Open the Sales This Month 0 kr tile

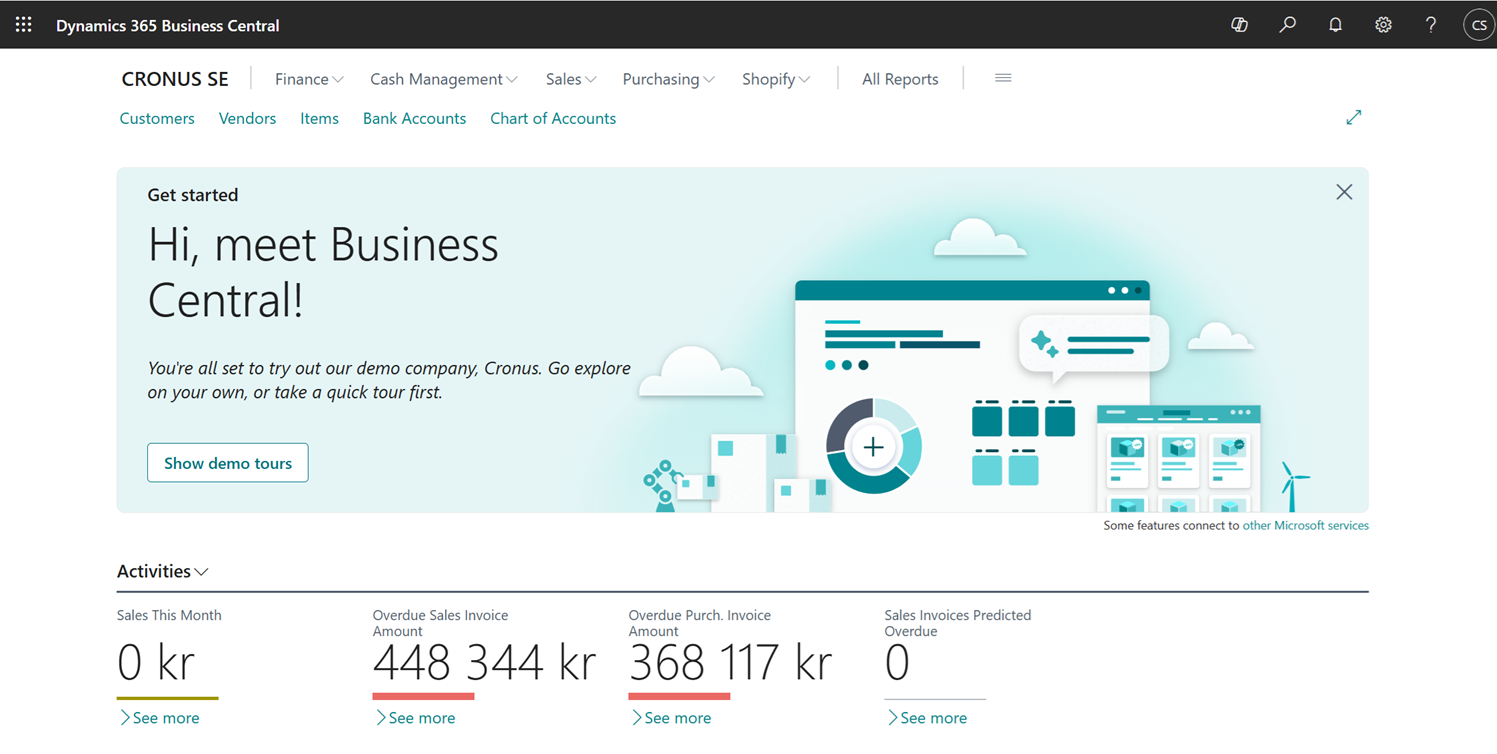pos(156,663)
